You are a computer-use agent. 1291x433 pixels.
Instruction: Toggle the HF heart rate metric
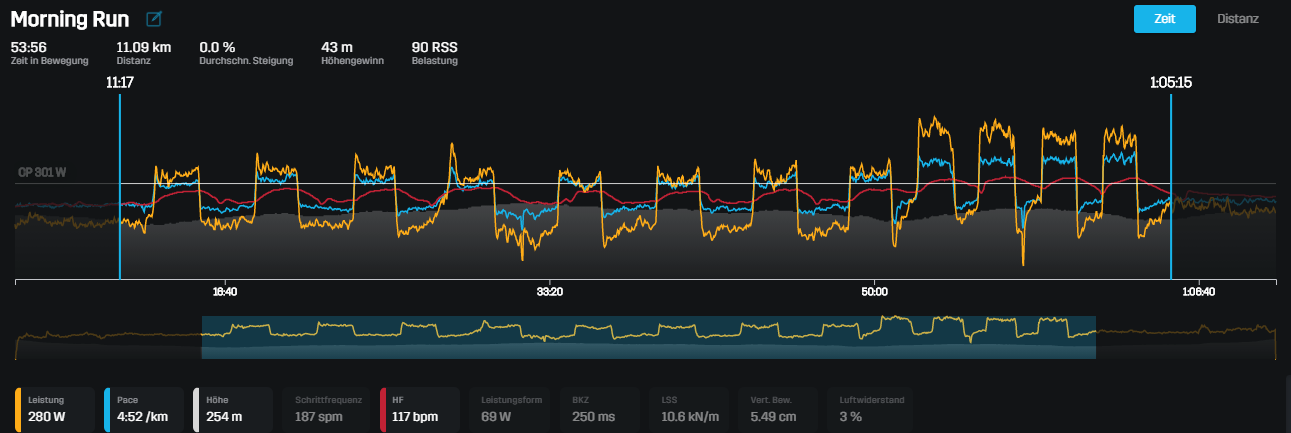(419, 409)
